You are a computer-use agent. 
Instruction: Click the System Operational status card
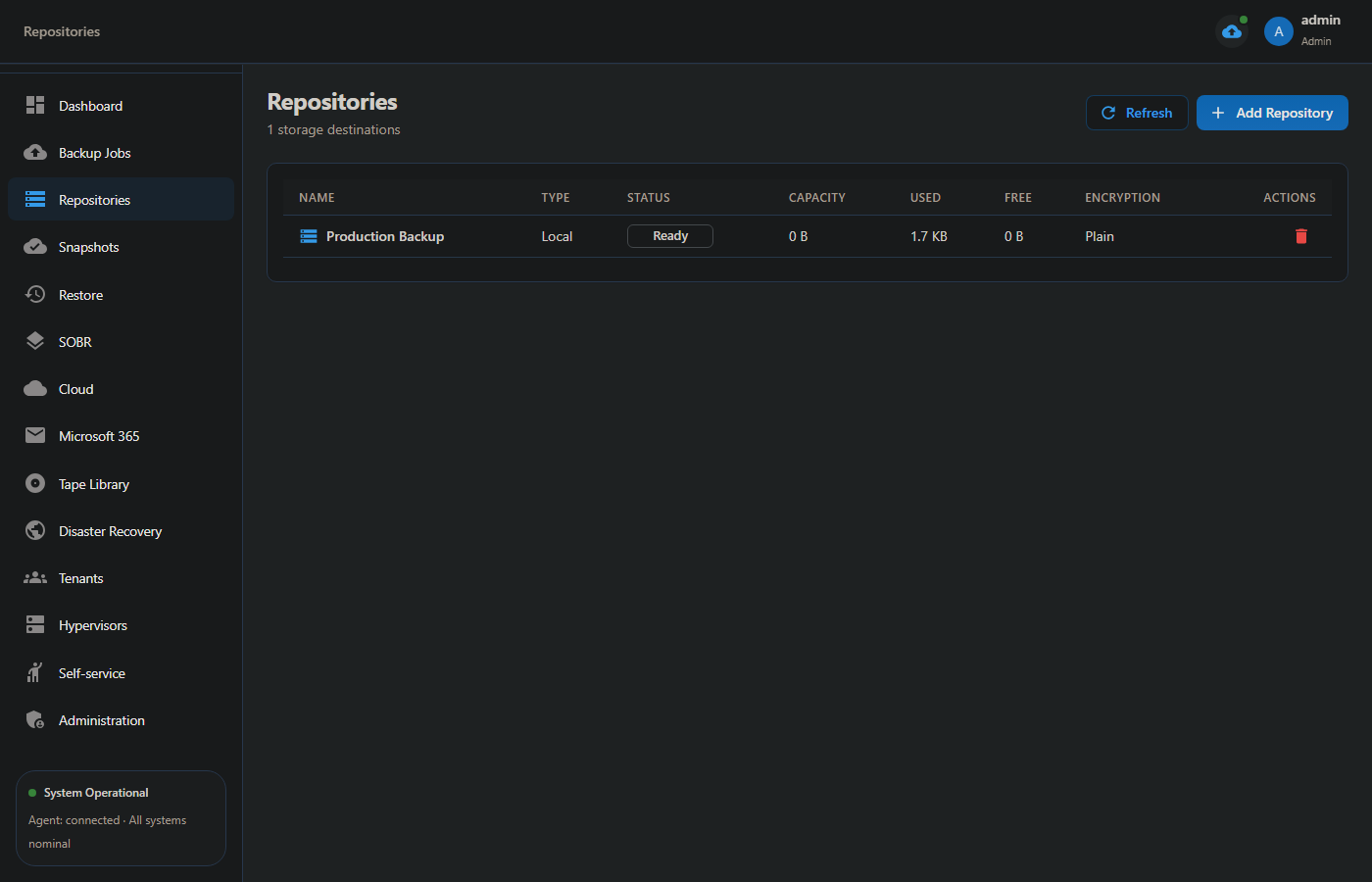tap(121, 818)
